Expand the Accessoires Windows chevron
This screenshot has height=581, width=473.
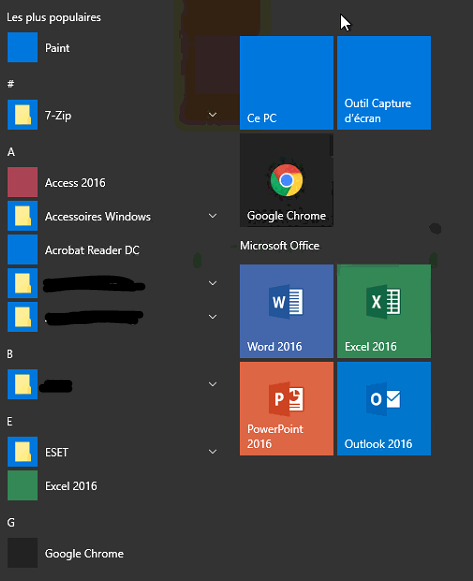point(213,216)
